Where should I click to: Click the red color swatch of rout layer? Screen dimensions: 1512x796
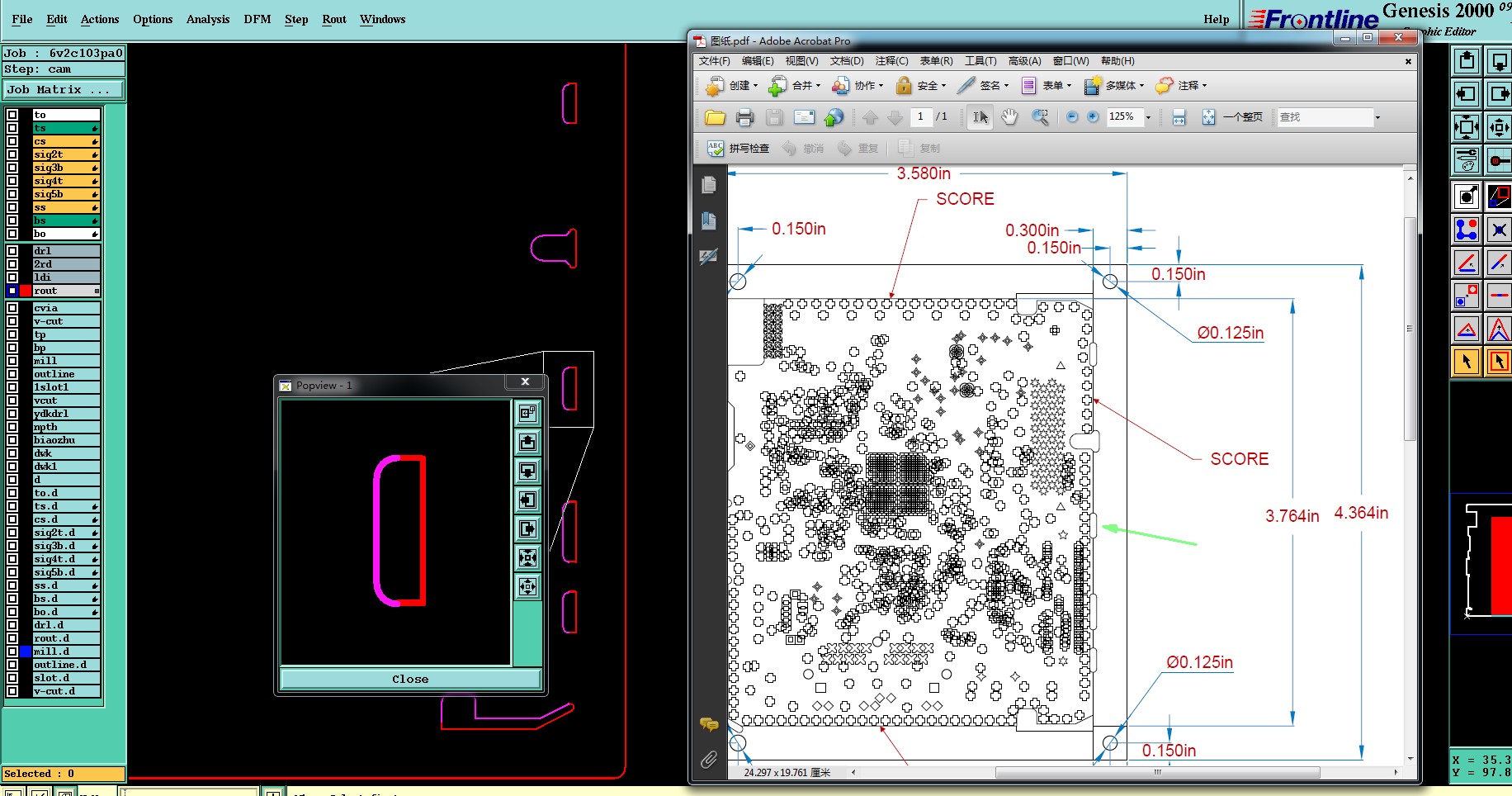(x=26, y=291)
